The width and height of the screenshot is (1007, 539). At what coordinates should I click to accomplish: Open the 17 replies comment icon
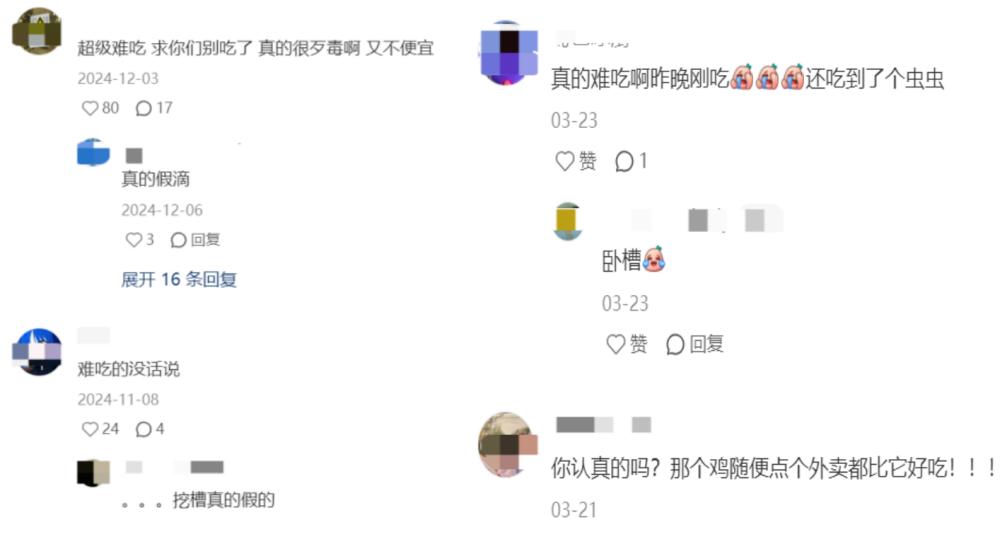pos(153,108)
